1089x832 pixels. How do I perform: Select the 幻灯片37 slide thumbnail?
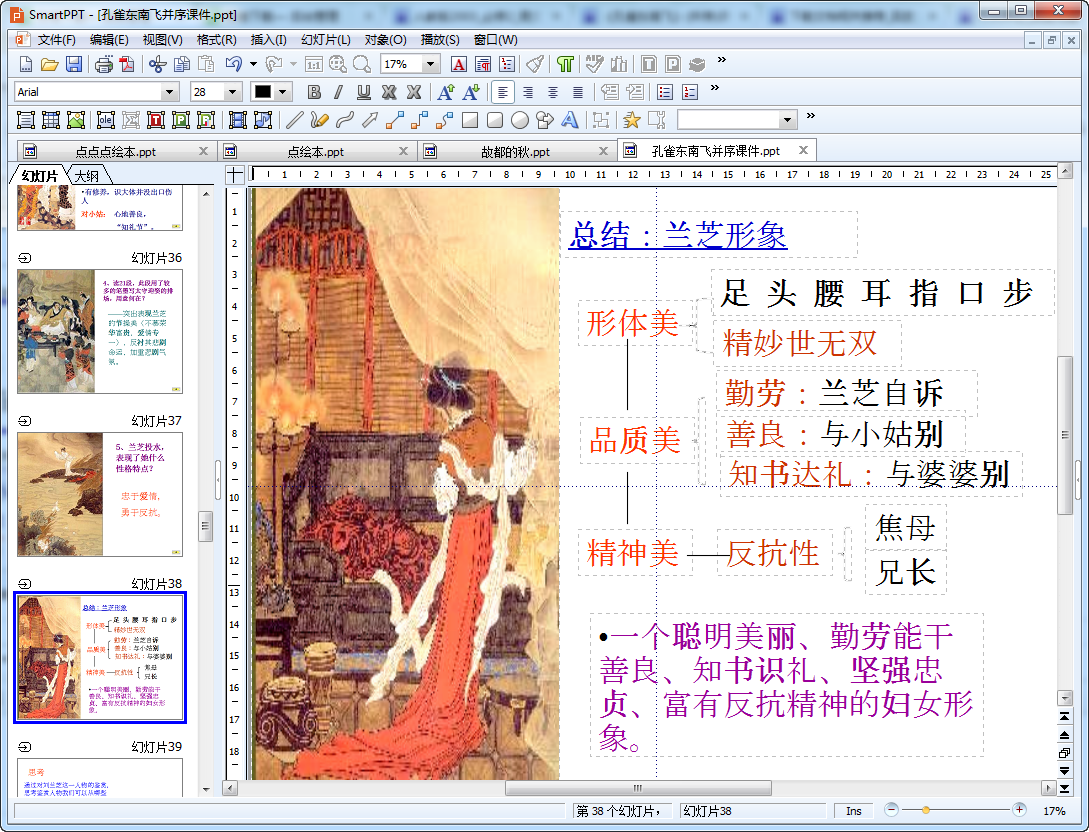click(100, 494)
